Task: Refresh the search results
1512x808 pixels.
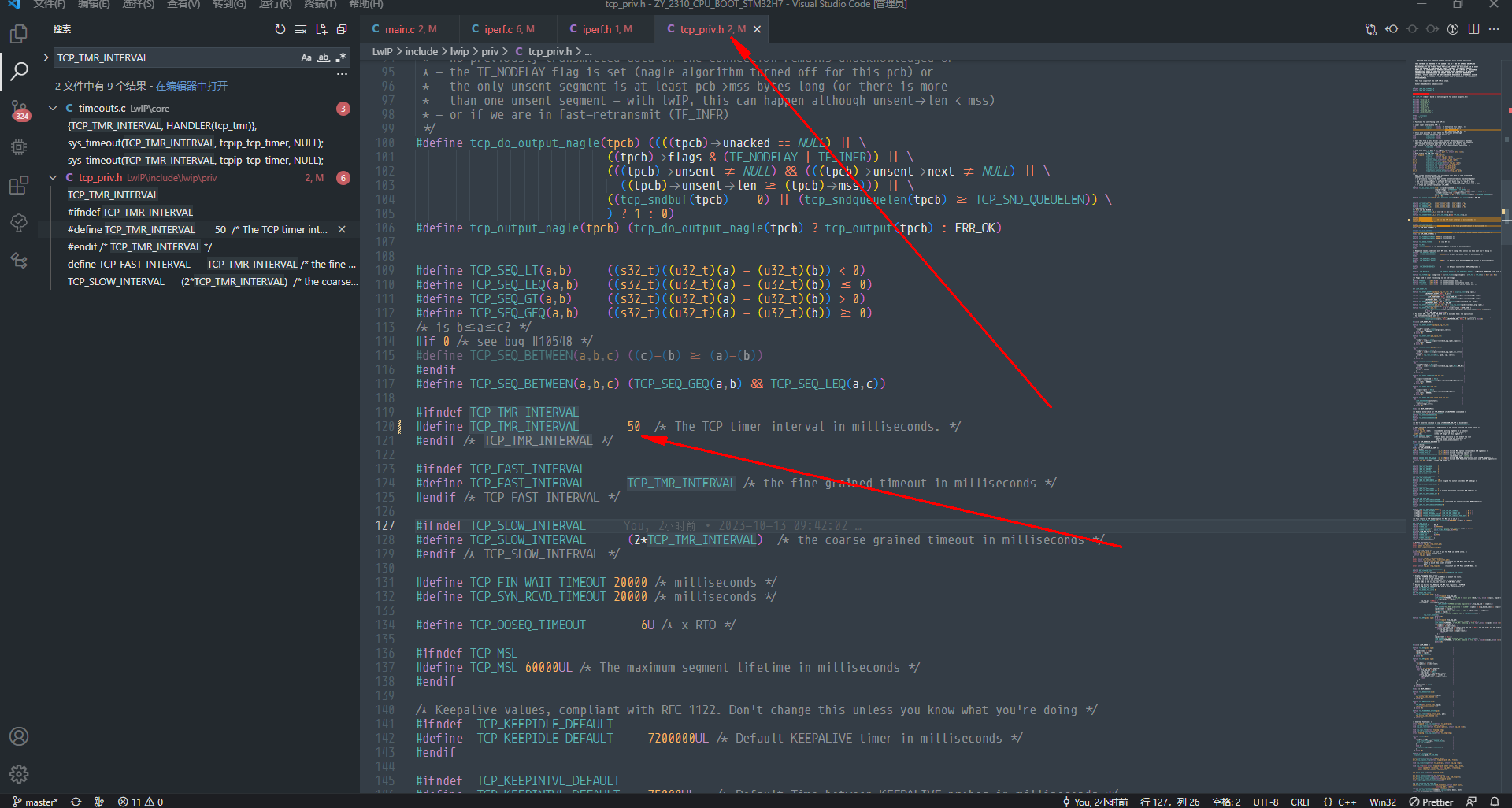Action: [280, 29]
